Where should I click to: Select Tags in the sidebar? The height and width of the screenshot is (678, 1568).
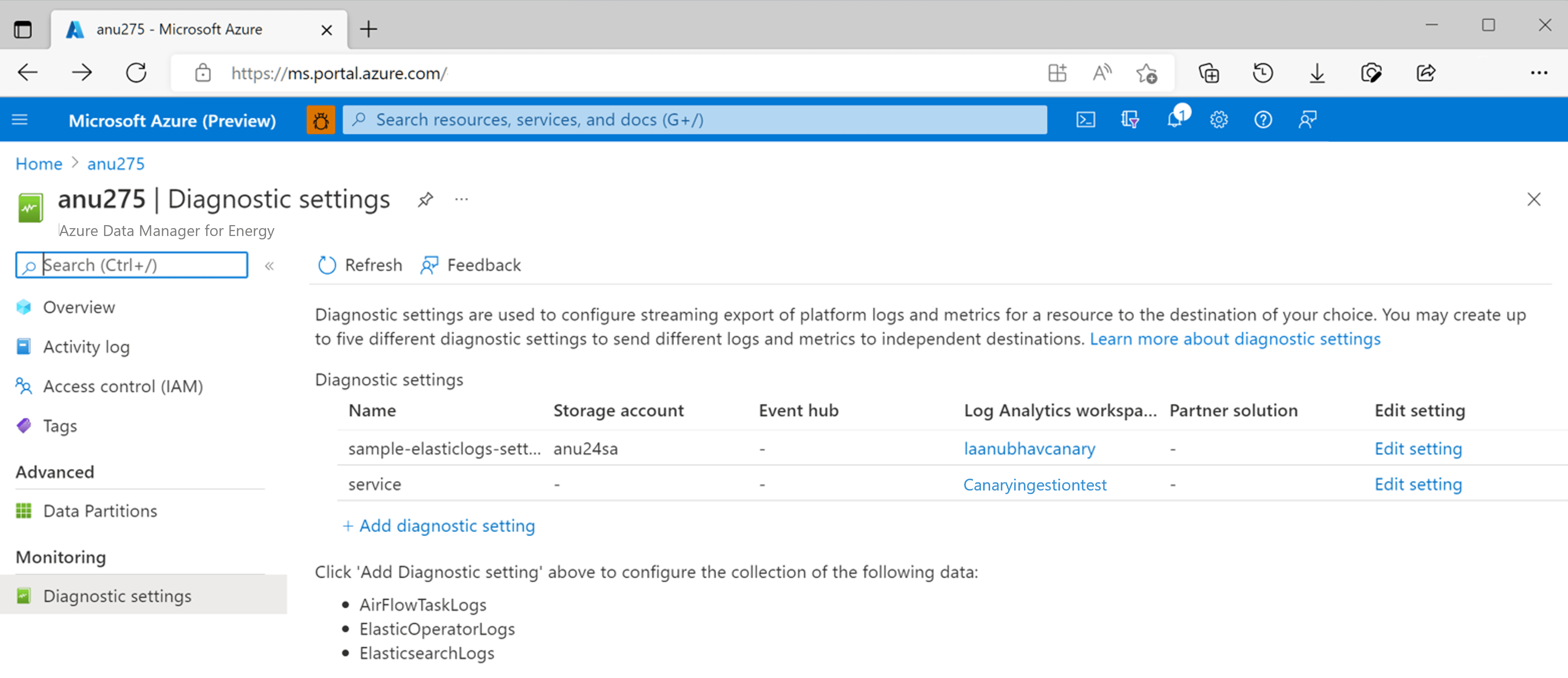coord(59,425)
